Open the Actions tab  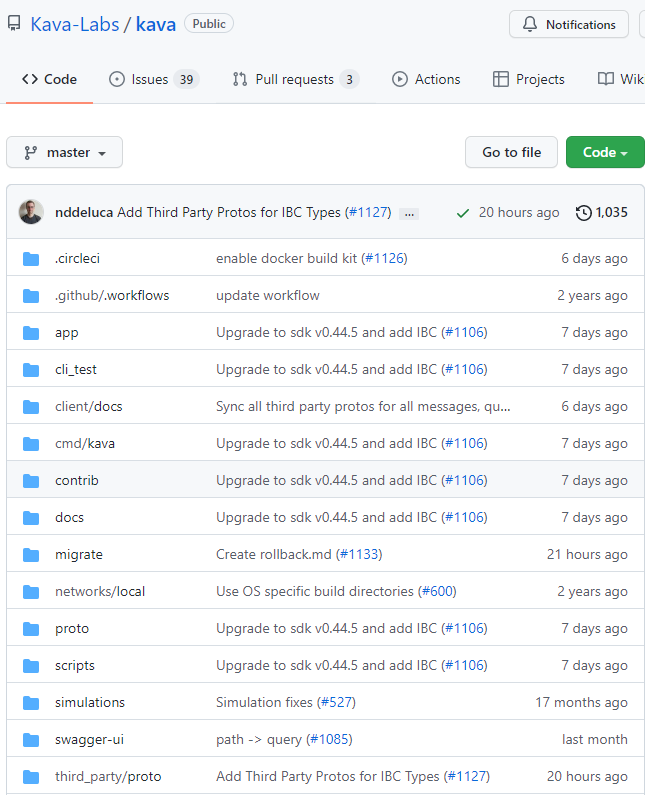[426, 80]
